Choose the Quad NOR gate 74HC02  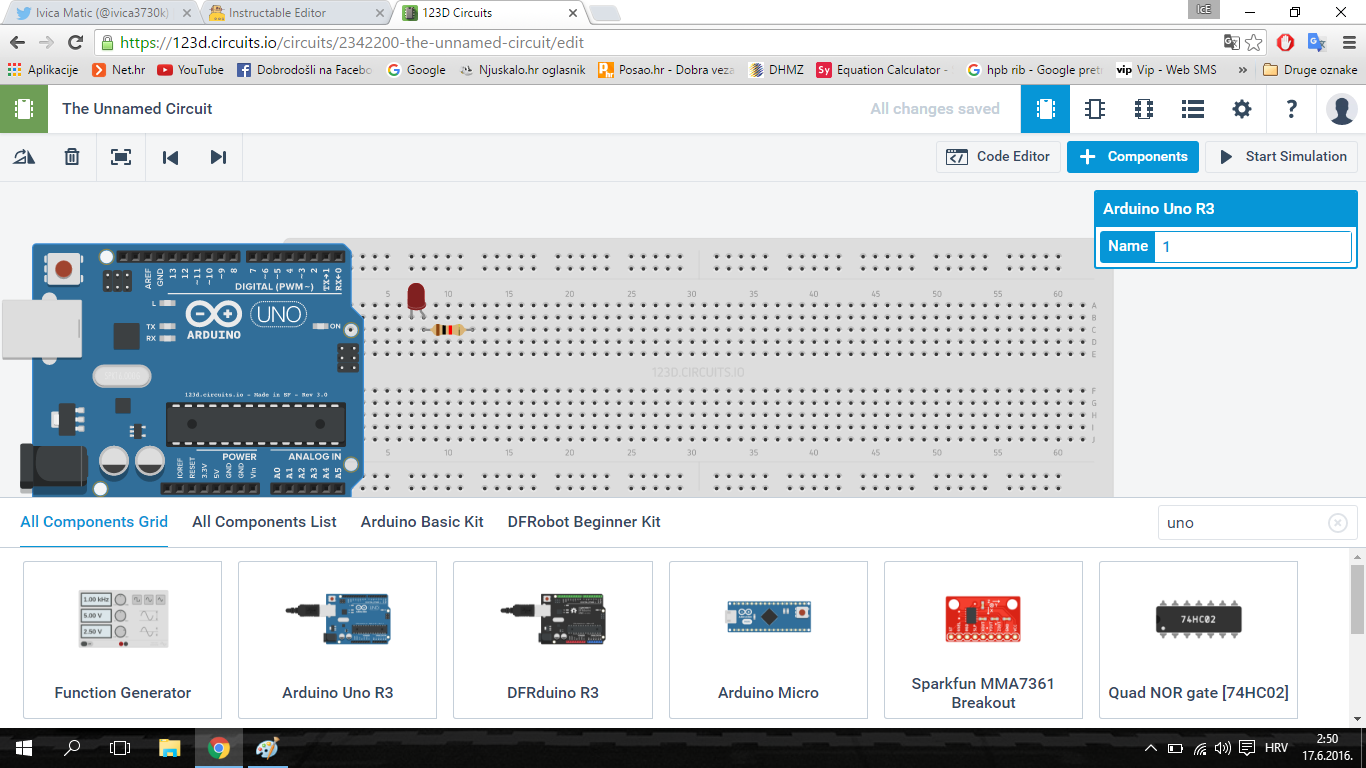coord(1198,640)
